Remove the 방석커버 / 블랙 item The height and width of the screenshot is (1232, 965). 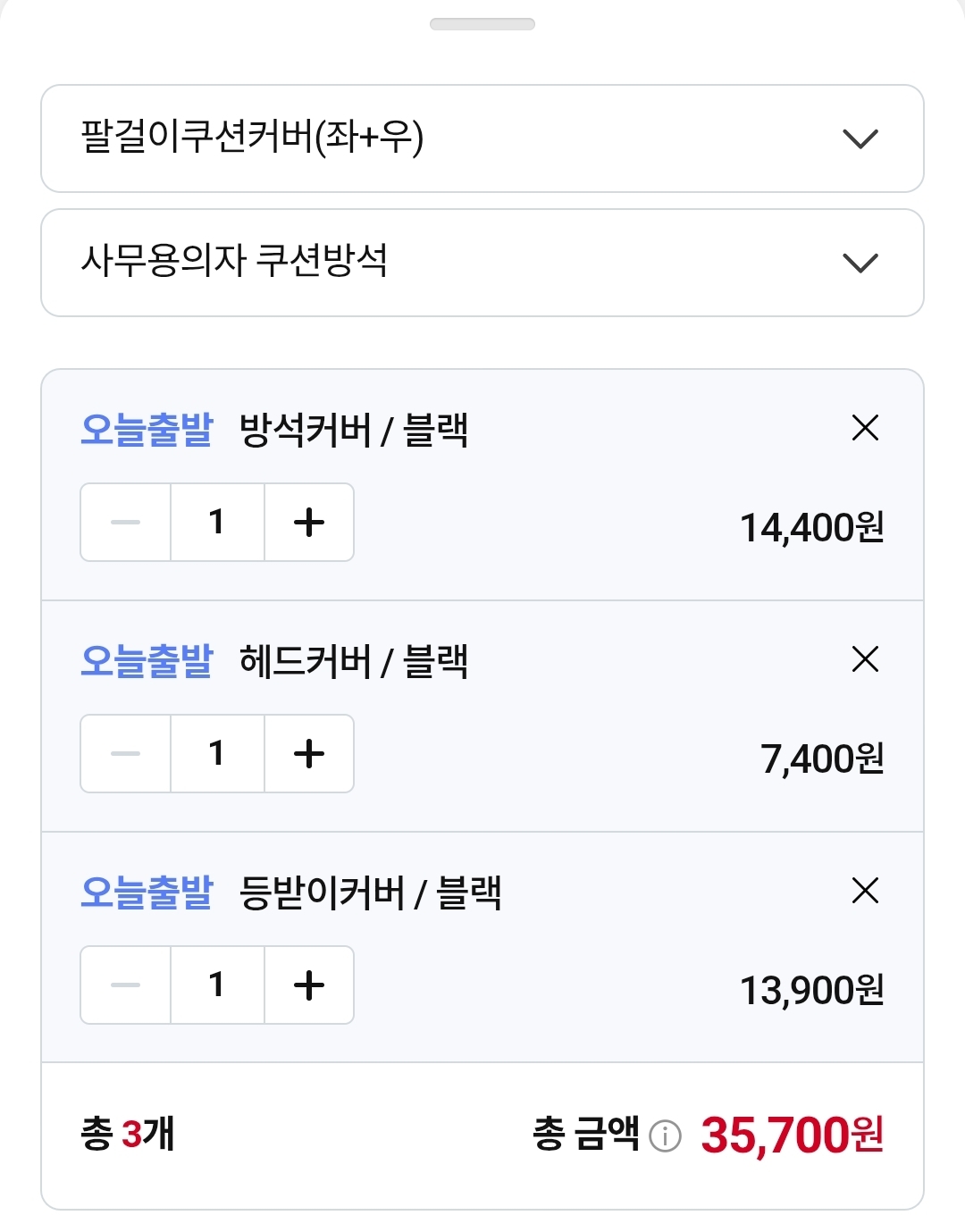point(865,428)
